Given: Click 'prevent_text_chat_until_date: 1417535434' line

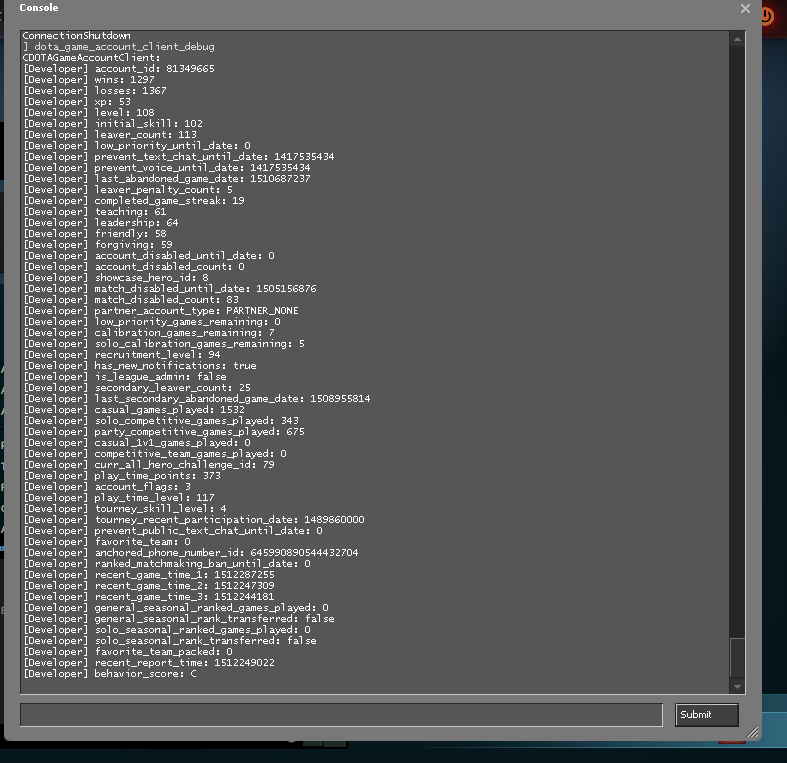Looking at the screenshot, I should point(179,157).
